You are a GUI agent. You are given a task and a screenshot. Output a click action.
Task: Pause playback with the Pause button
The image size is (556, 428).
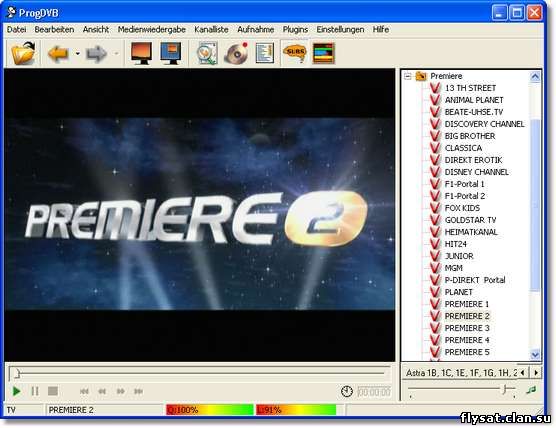35,391
